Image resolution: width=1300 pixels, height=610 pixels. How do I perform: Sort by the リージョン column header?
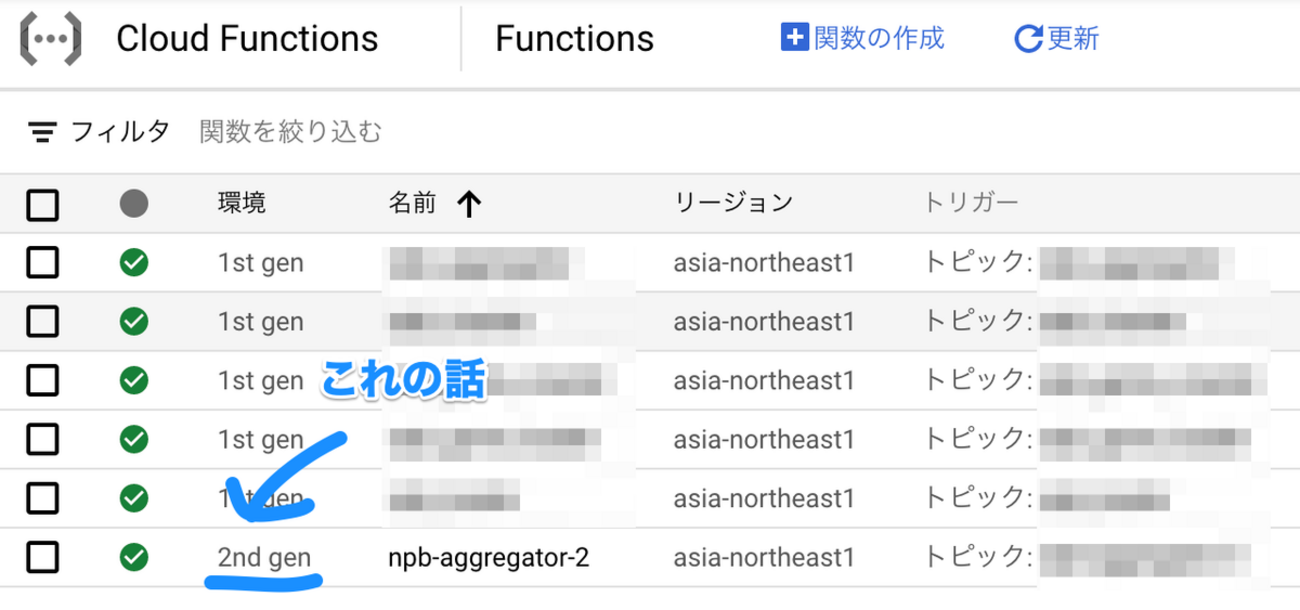(x=733, y=203)
